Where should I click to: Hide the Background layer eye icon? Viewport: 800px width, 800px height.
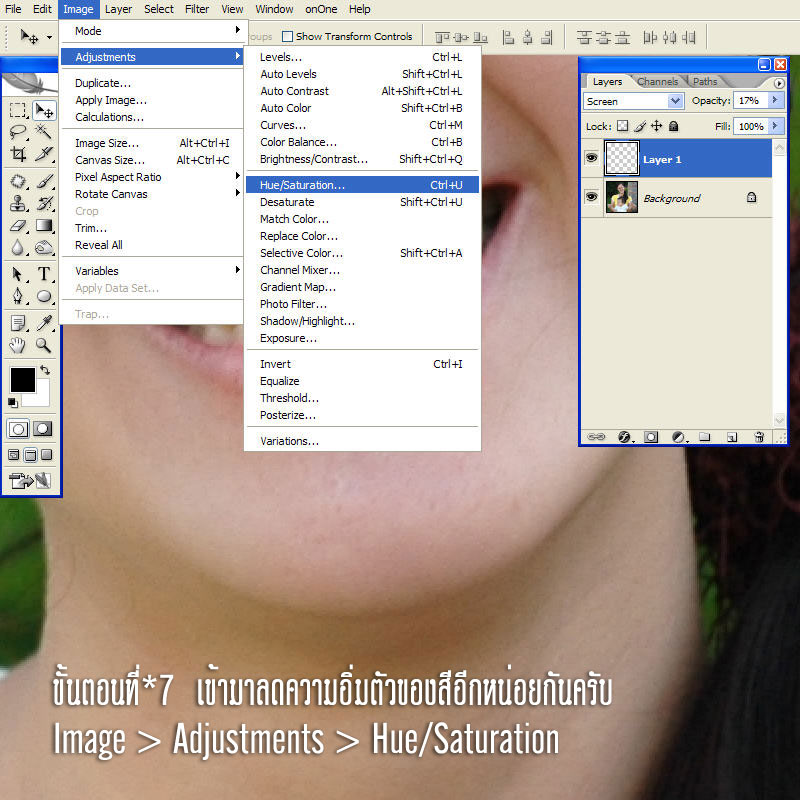pyautogui.click(x=591, y=196)
